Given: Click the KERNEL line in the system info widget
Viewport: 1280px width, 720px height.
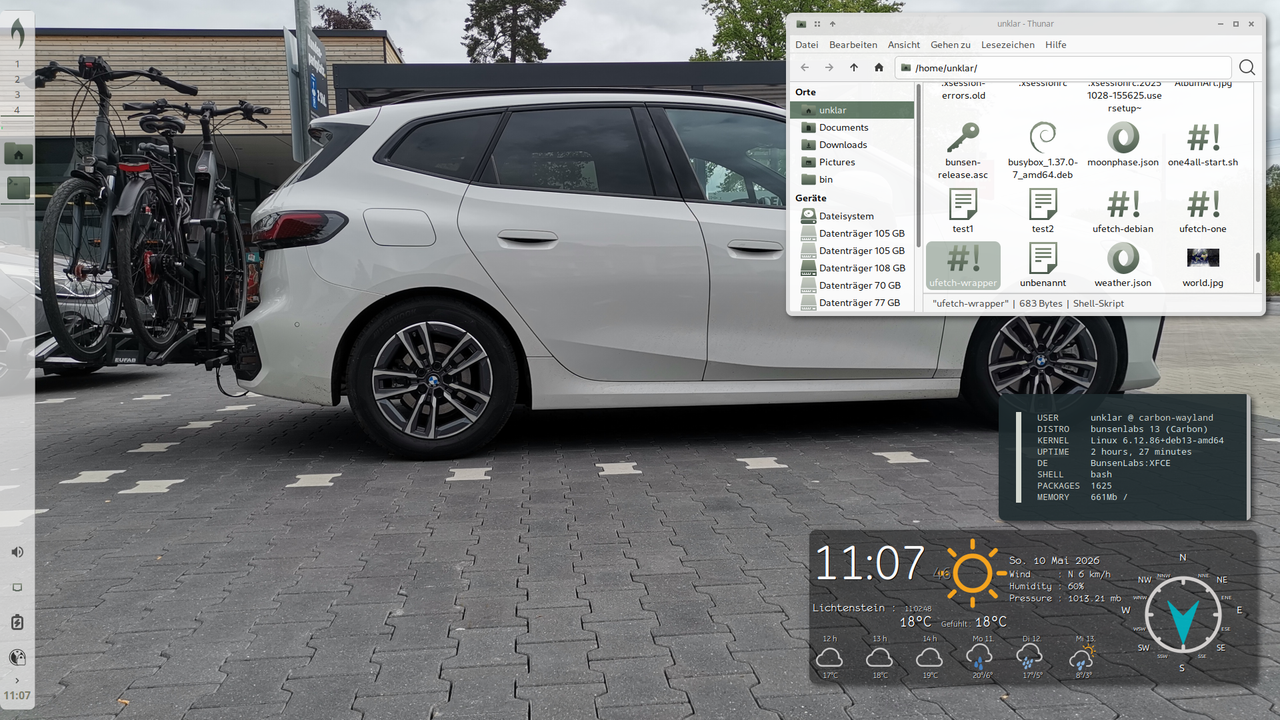Looking at the screenshot, I should click(x=1130, y=440).
